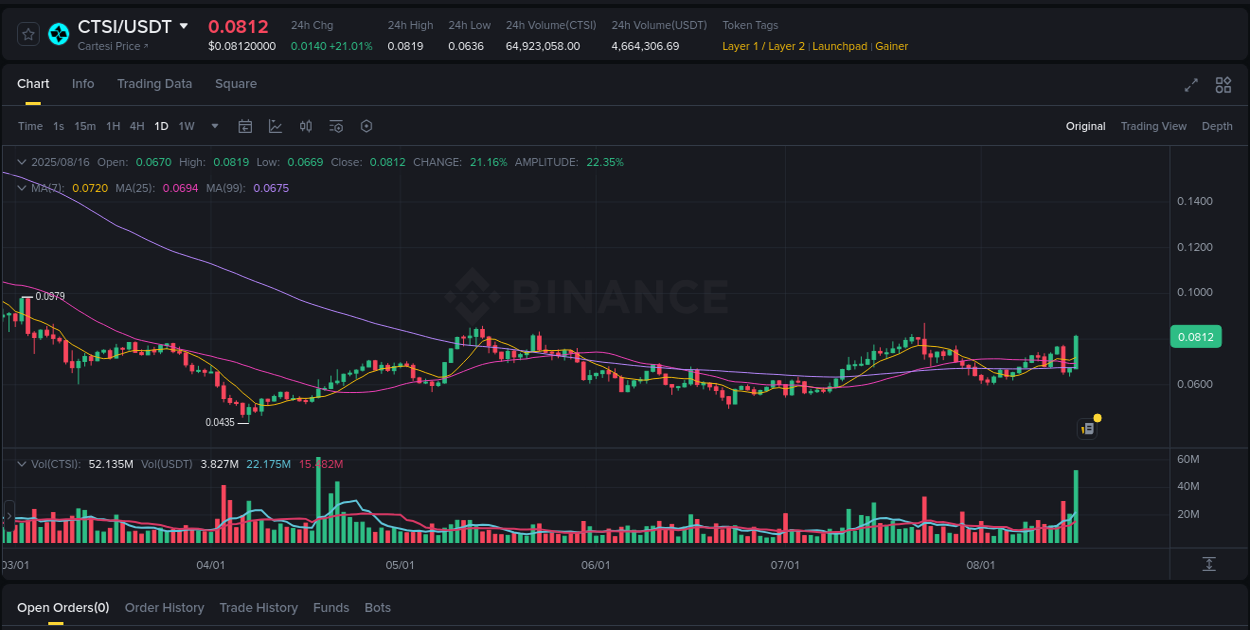Switch chart display to Trading View
Image resolution: width=1250 pixels, height=630 pixels.
point(1154,126)
